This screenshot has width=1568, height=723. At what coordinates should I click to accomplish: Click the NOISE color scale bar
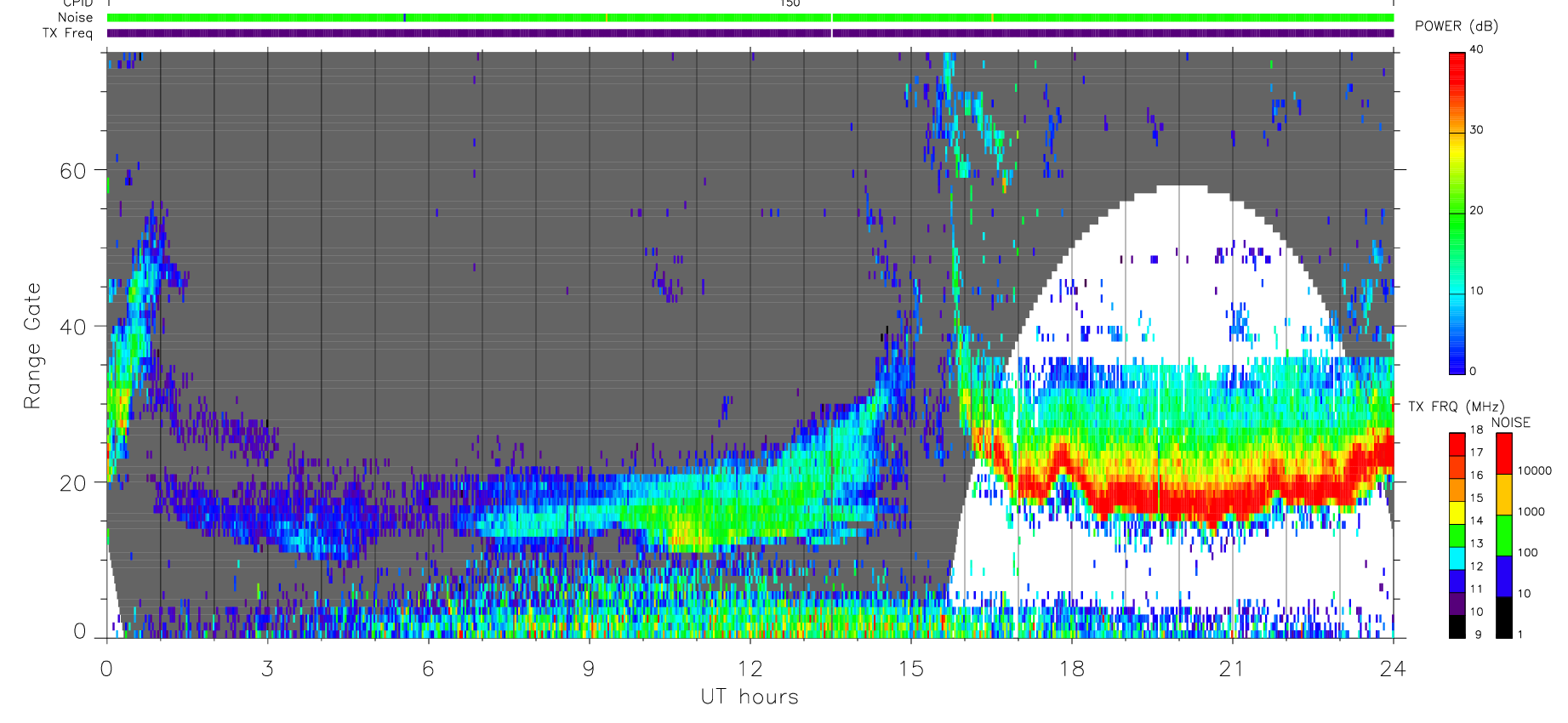point(1504,535)
